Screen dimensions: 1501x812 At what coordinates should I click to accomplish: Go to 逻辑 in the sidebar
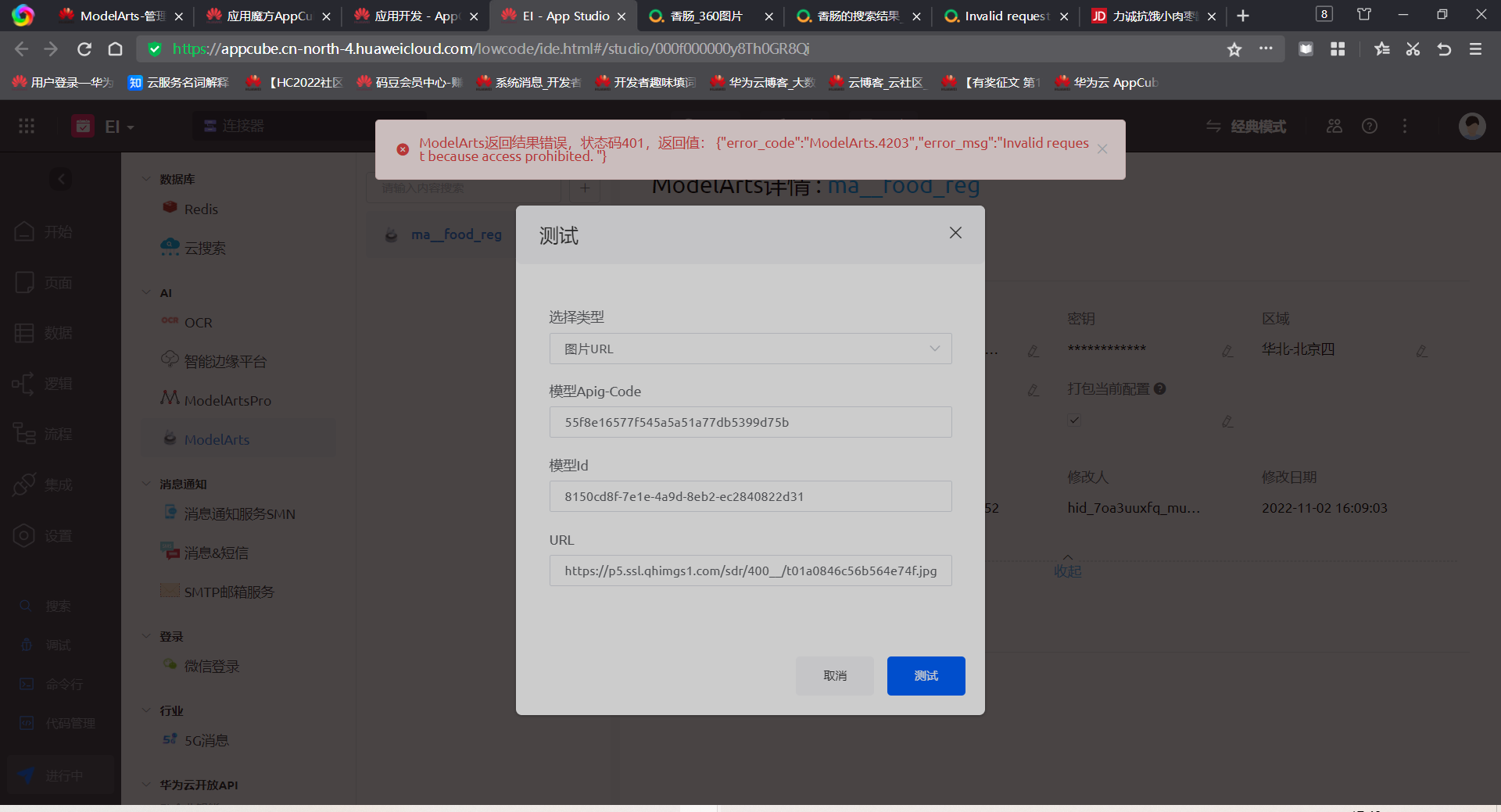coord(44,384)
